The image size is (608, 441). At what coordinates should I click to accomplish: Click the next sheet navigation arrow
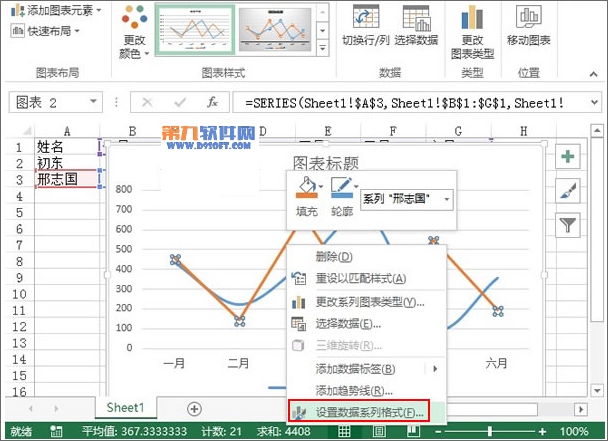pyautogui.click(x=56, y=408)
